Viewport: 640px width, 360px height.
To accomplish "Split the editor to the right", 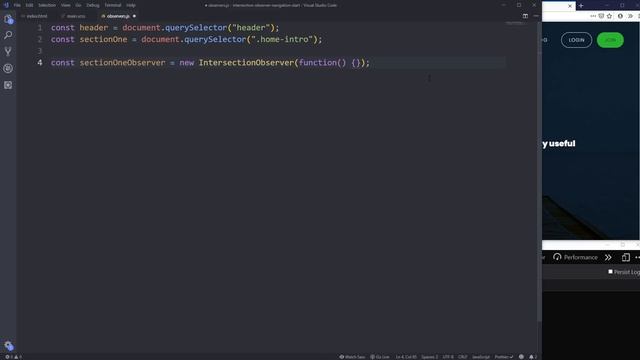I will 525,16.
